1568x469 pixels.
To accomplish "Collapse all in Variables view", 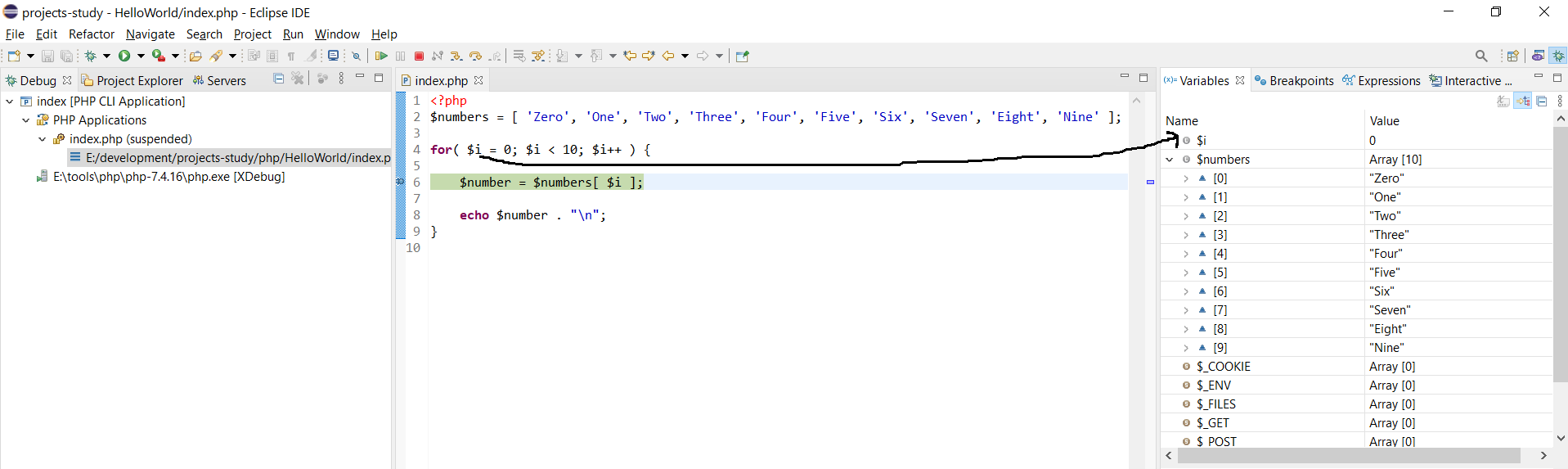I will pos(1542,101).
